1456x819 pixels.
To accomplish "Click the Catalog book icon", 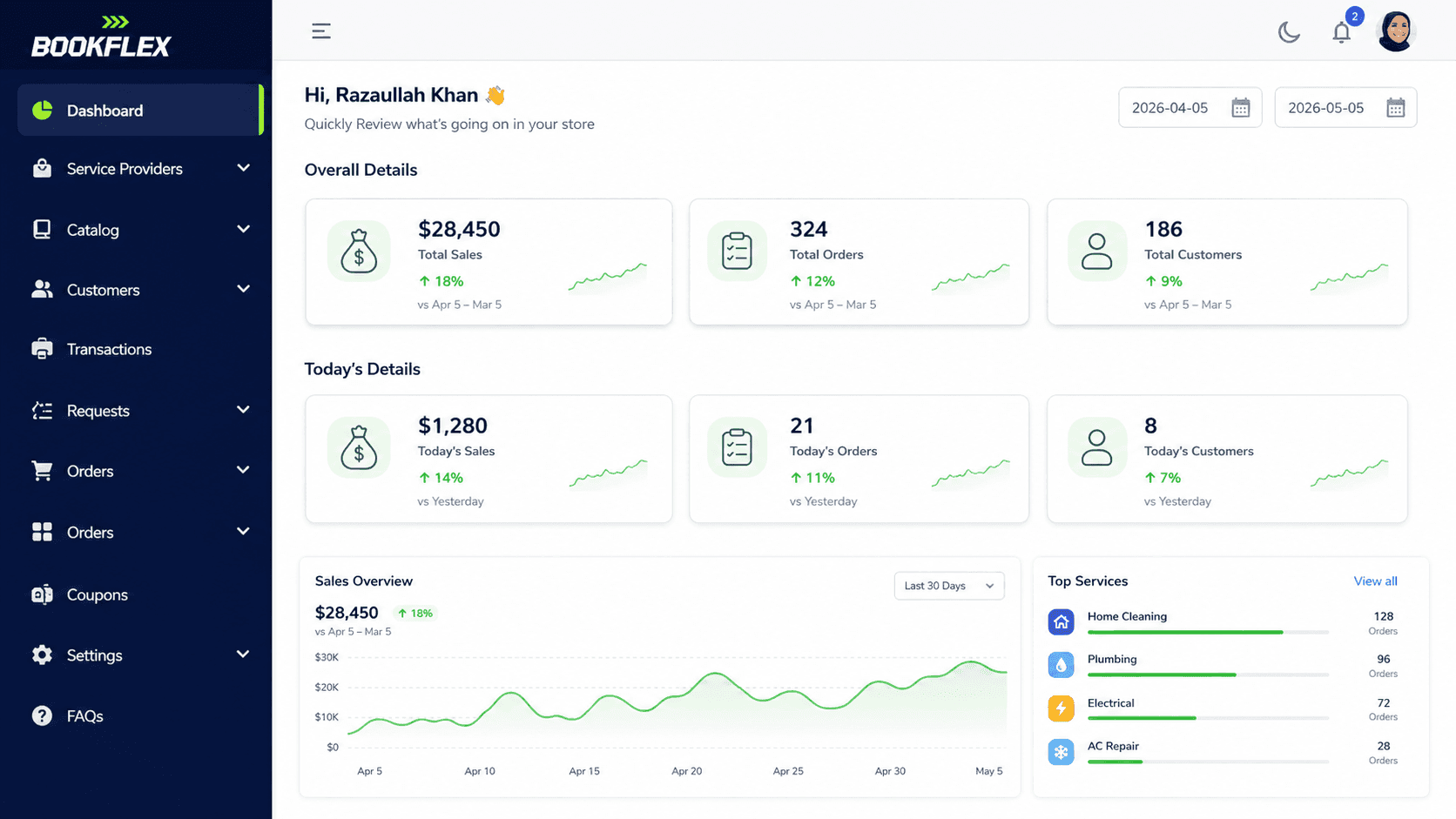I will [42, 229].
